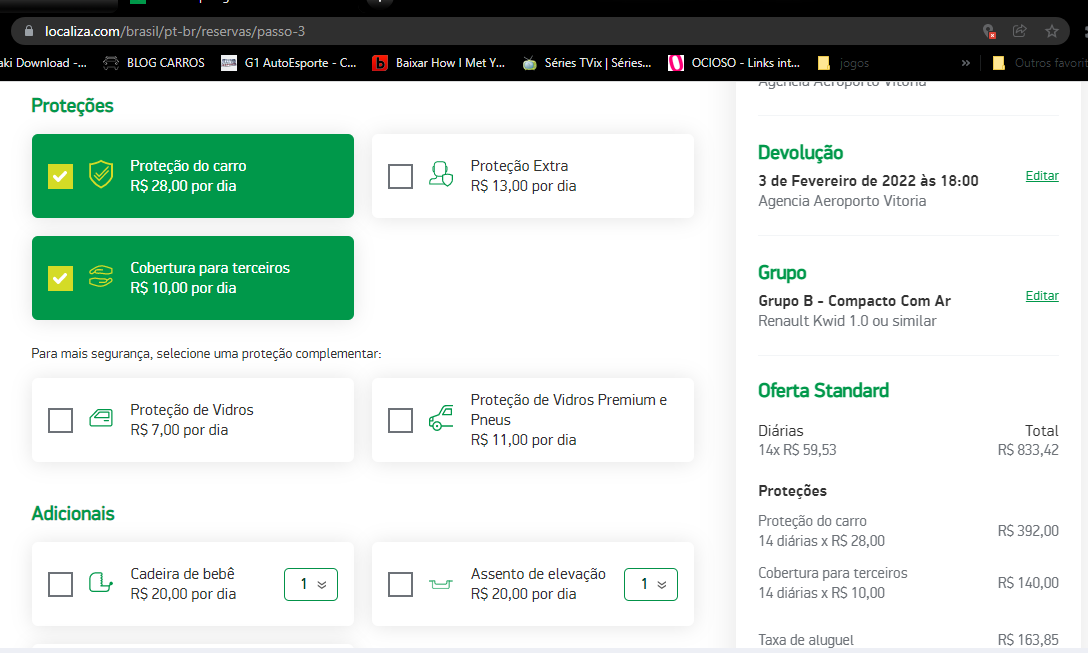Open Baixar How I Met Y... bookmark

click(439, 63)
